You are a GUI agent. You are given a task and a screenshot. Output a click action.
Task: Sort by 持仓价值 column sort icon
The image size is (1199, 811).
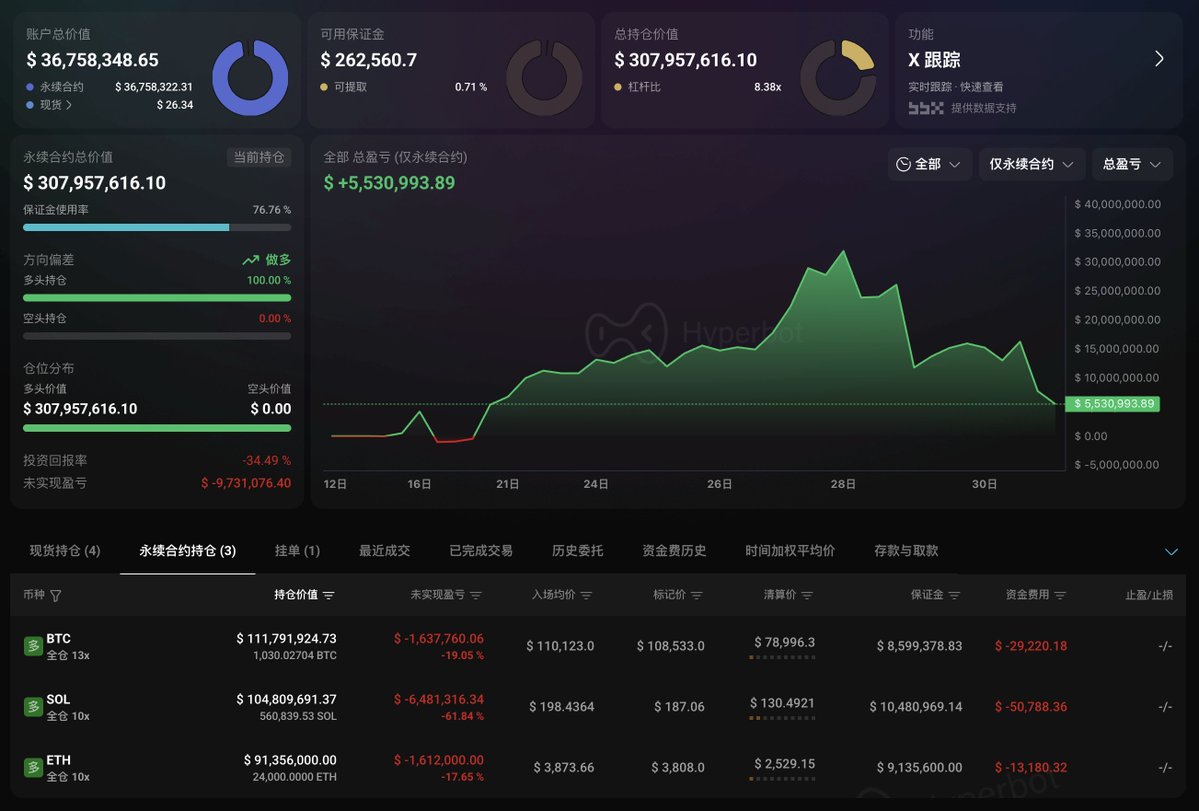point(329,595)
